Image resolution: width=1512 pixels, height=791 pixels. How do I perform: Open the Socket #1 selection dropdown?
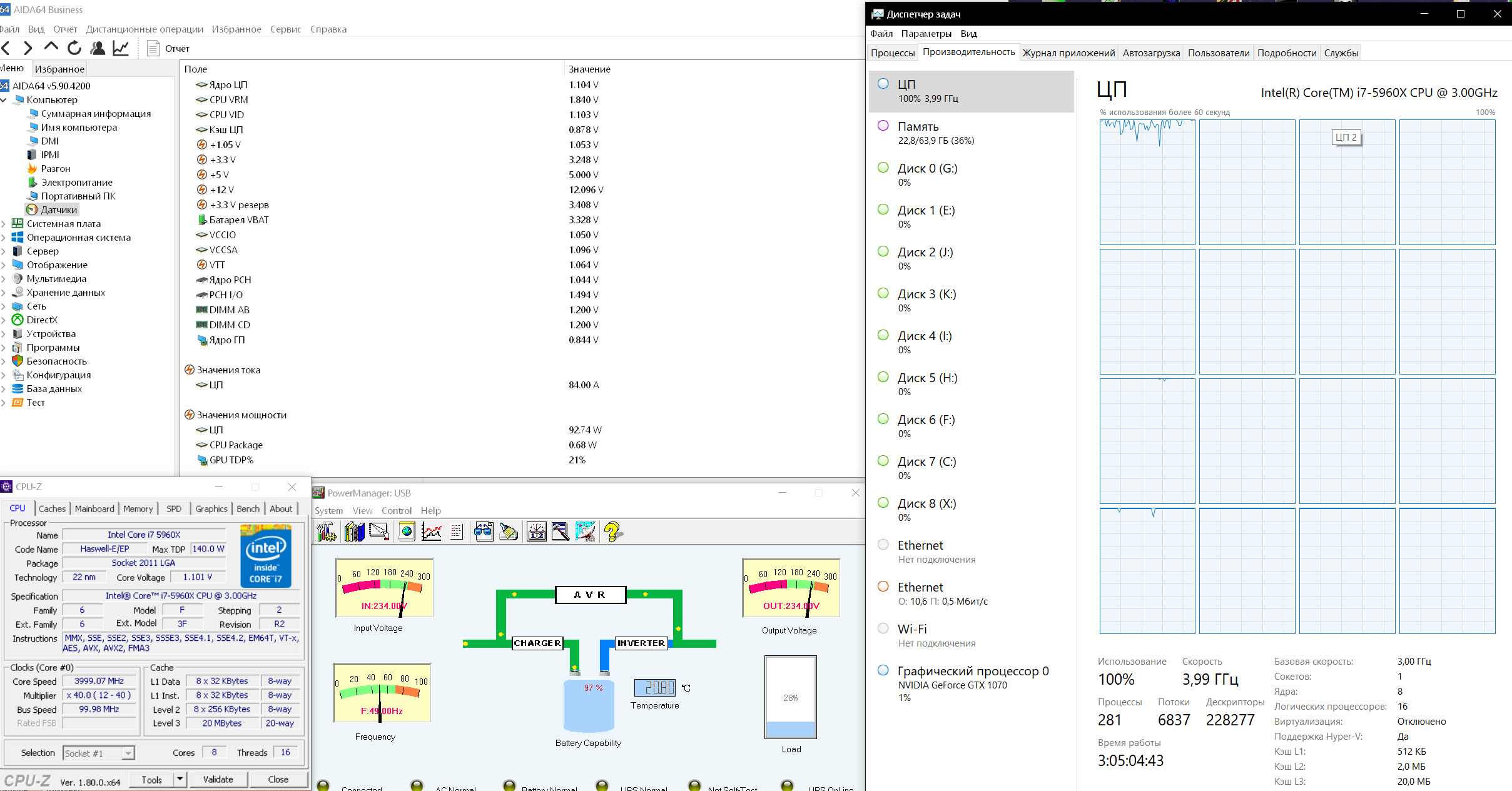tap(128, 753)
